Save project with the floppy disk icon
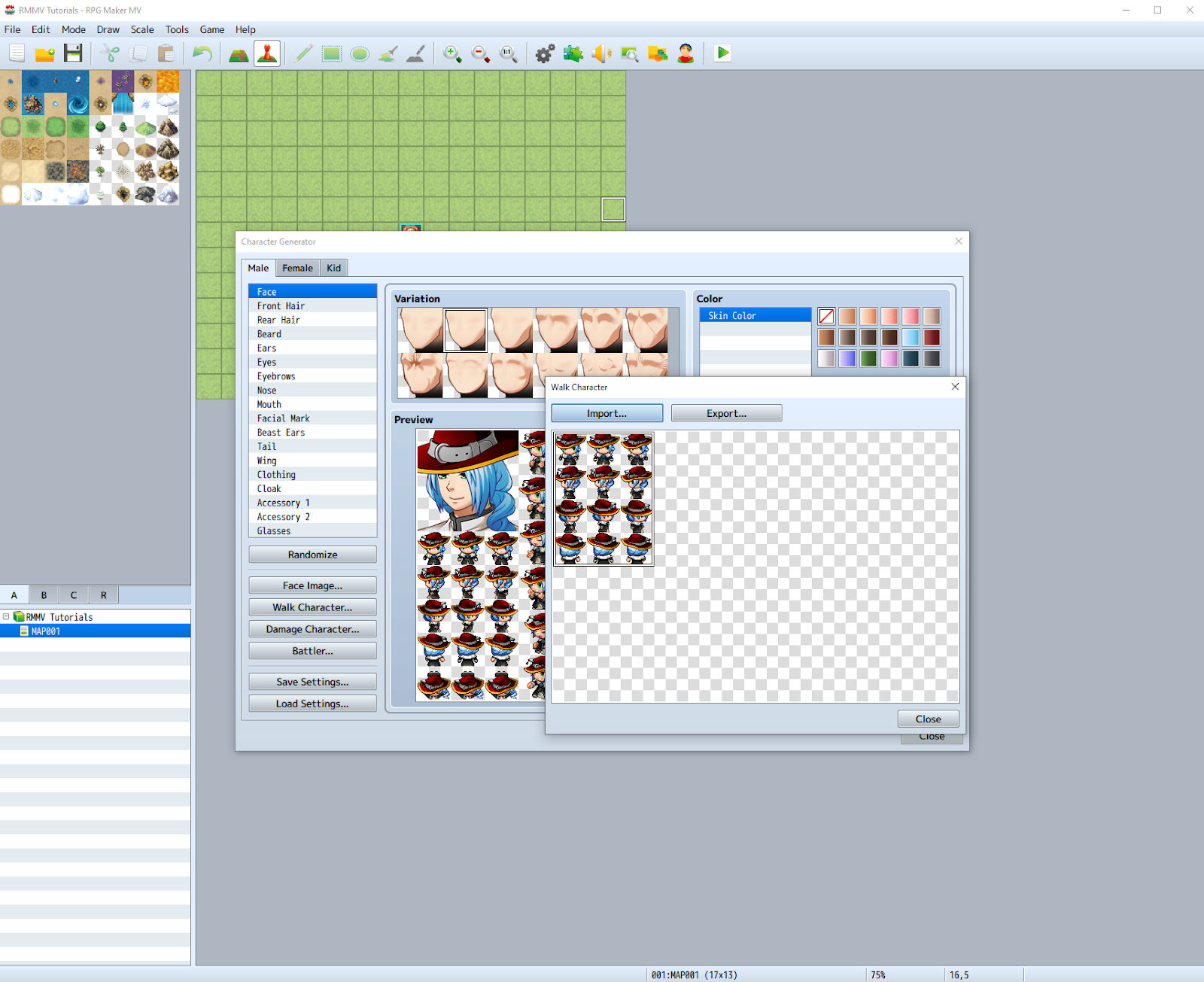Screen dimensions: 1204x982 73,53
